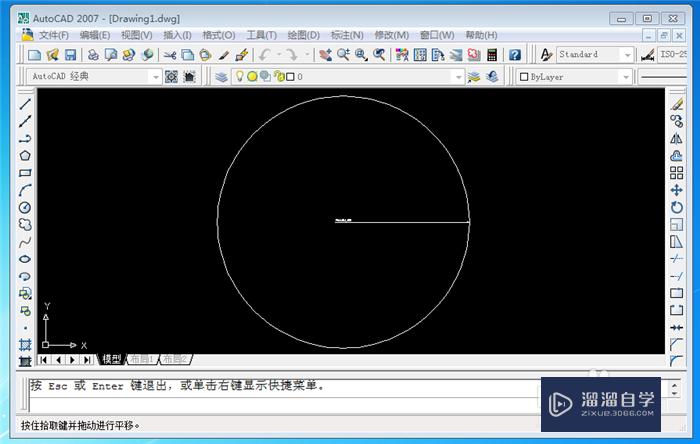Screen dimensions: 700x444
Task: Select the Chamfer tool
Action: [676, 344]
